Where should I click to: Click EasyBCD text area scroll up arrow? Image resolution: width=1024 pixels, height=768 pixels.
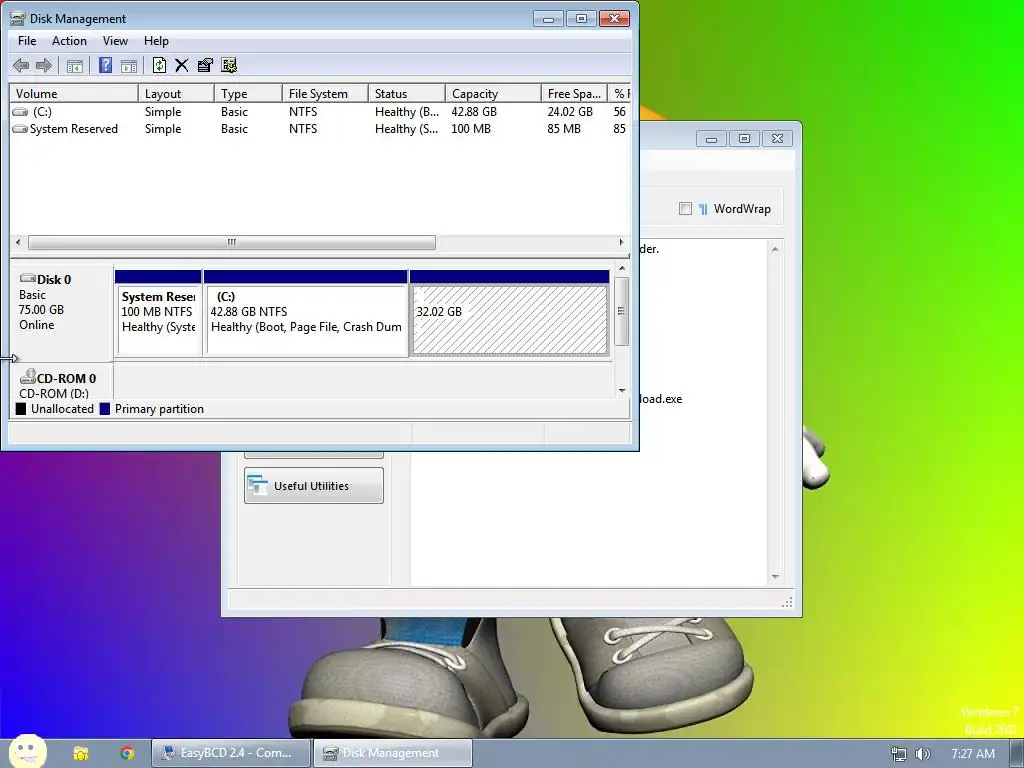pos(775,249)
